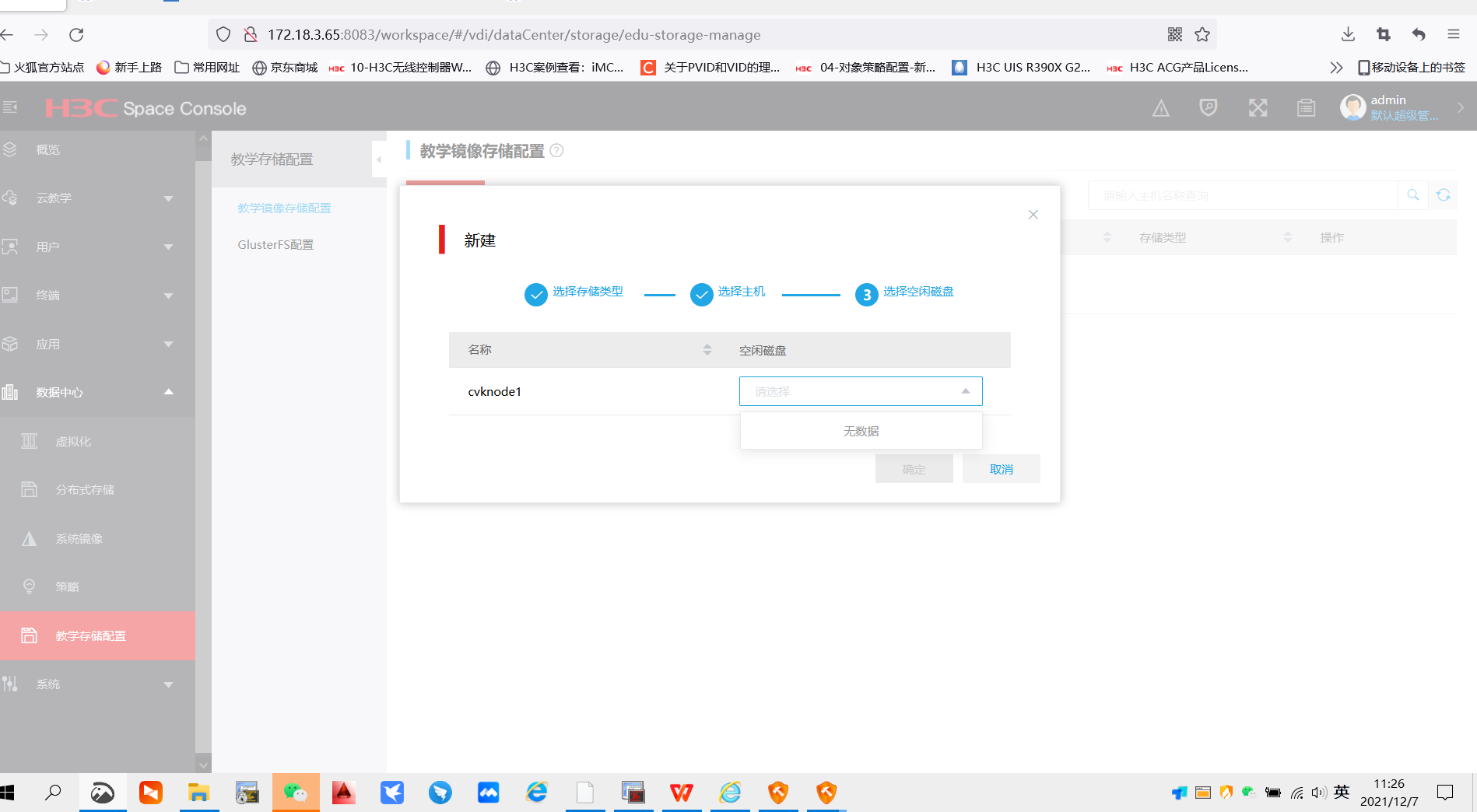Click the shield icon in console header
1477x812 pixels.
tap(1209, 107)
